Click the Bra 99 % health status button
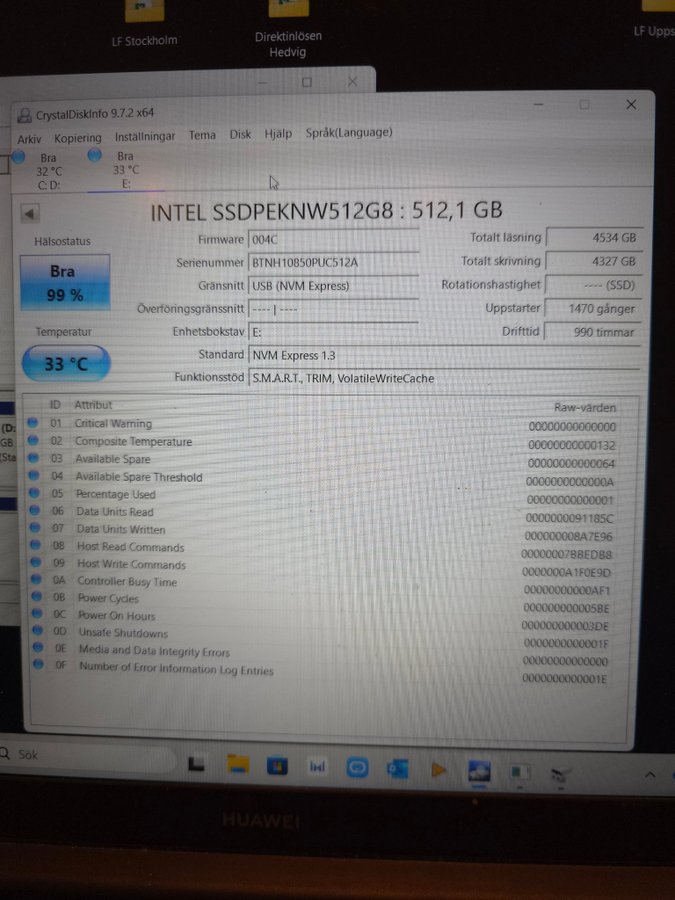Screen dimensions: 675x900 coord(65,283)
